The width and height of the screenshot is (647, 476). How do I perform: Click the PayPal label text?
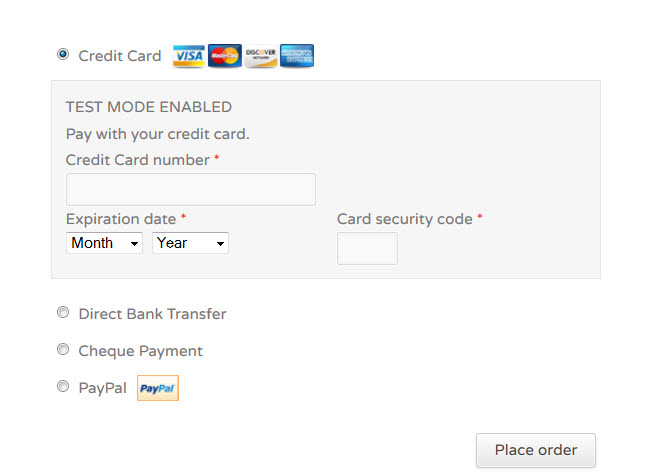click(x=102, y=388)
